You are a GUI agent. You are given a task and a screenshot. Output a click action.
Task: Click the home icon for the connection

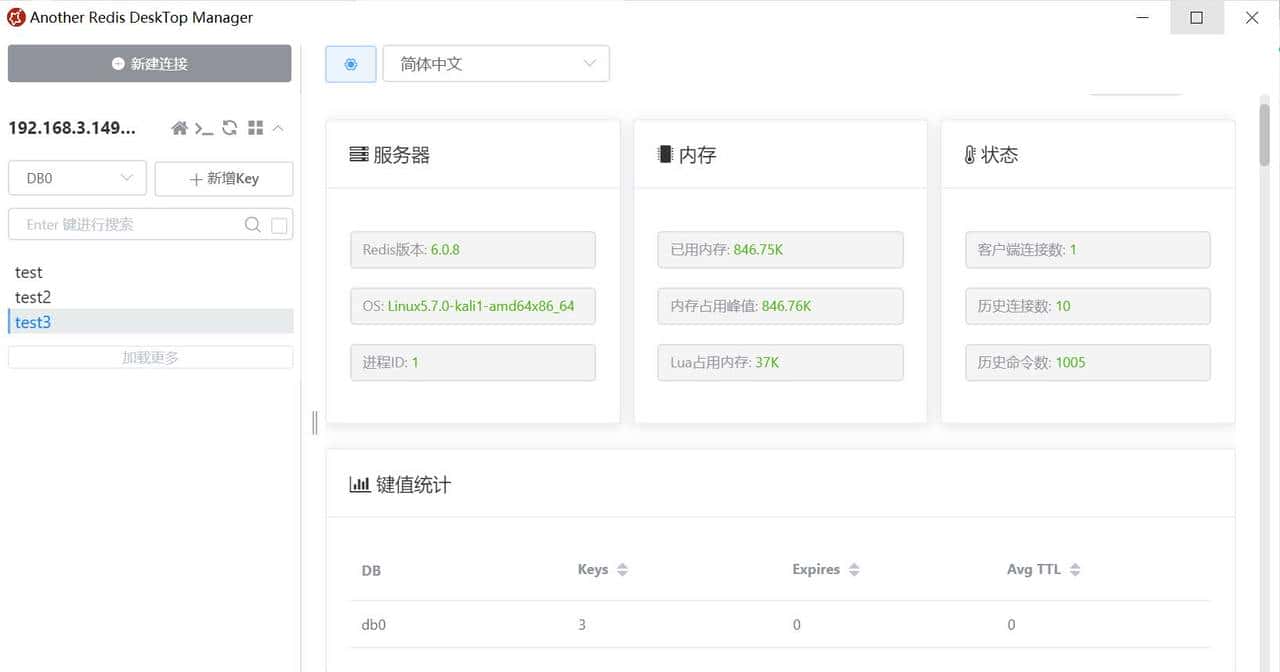coord(179,128)
